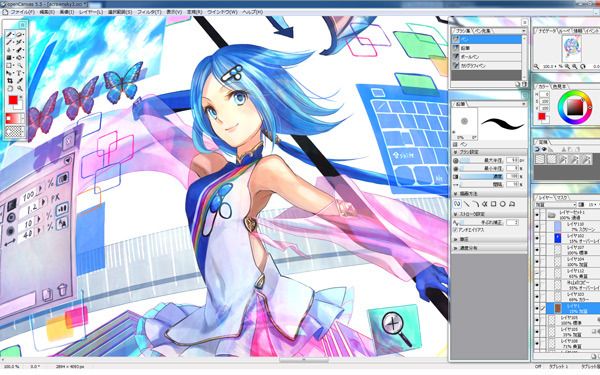Click delete brush icon below brush list
Viewport: 600px width, 375px height.
click(524, 84)
